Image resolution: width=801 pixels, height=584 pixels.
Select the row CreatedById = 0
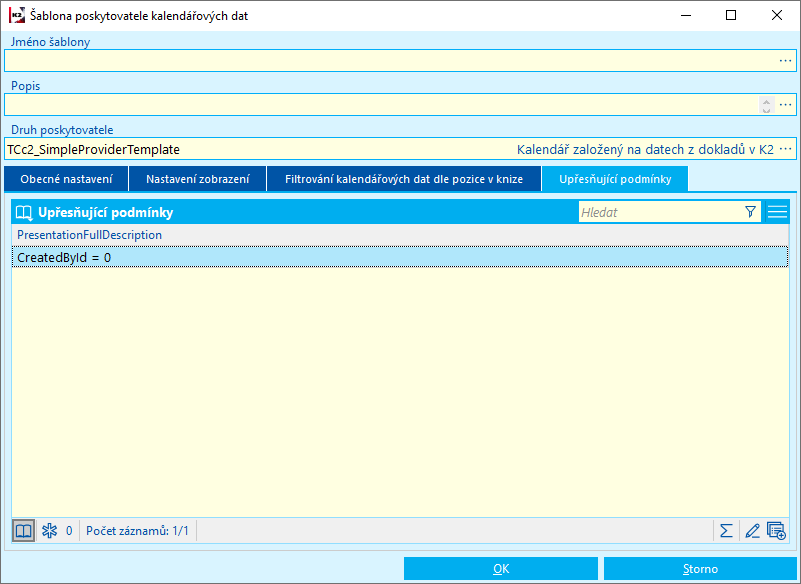pos(400,257)
